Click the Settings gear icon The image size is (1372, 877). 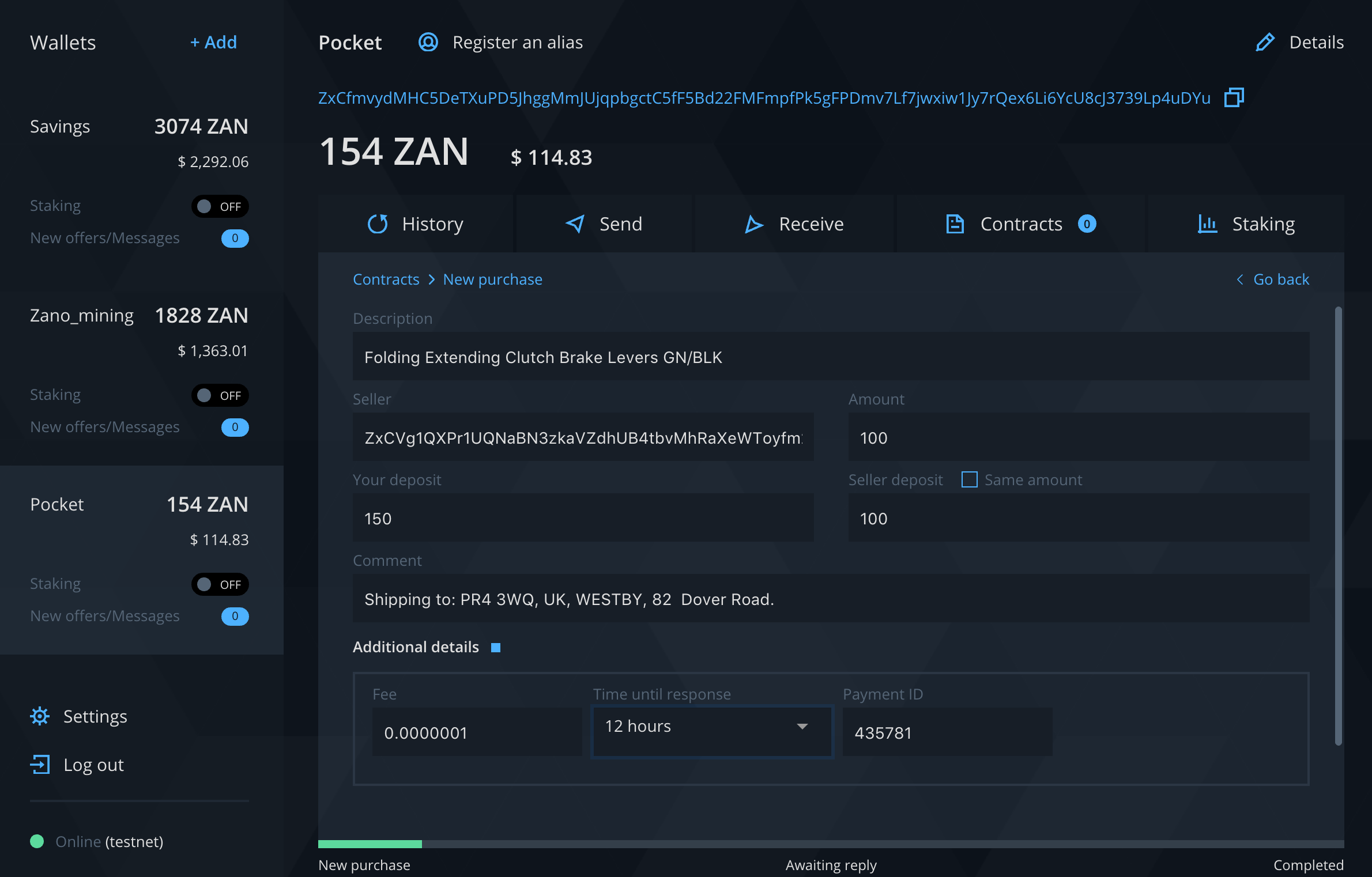coord(40,716)
